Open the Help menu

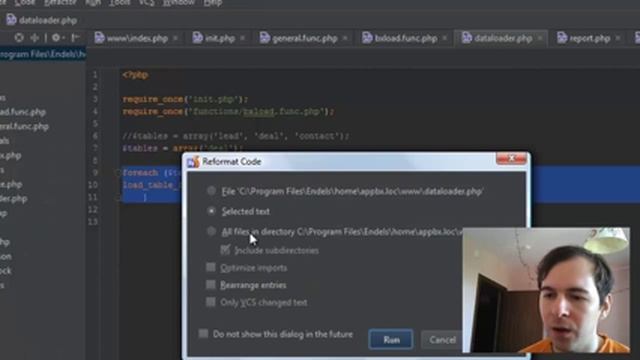point(213,3)
